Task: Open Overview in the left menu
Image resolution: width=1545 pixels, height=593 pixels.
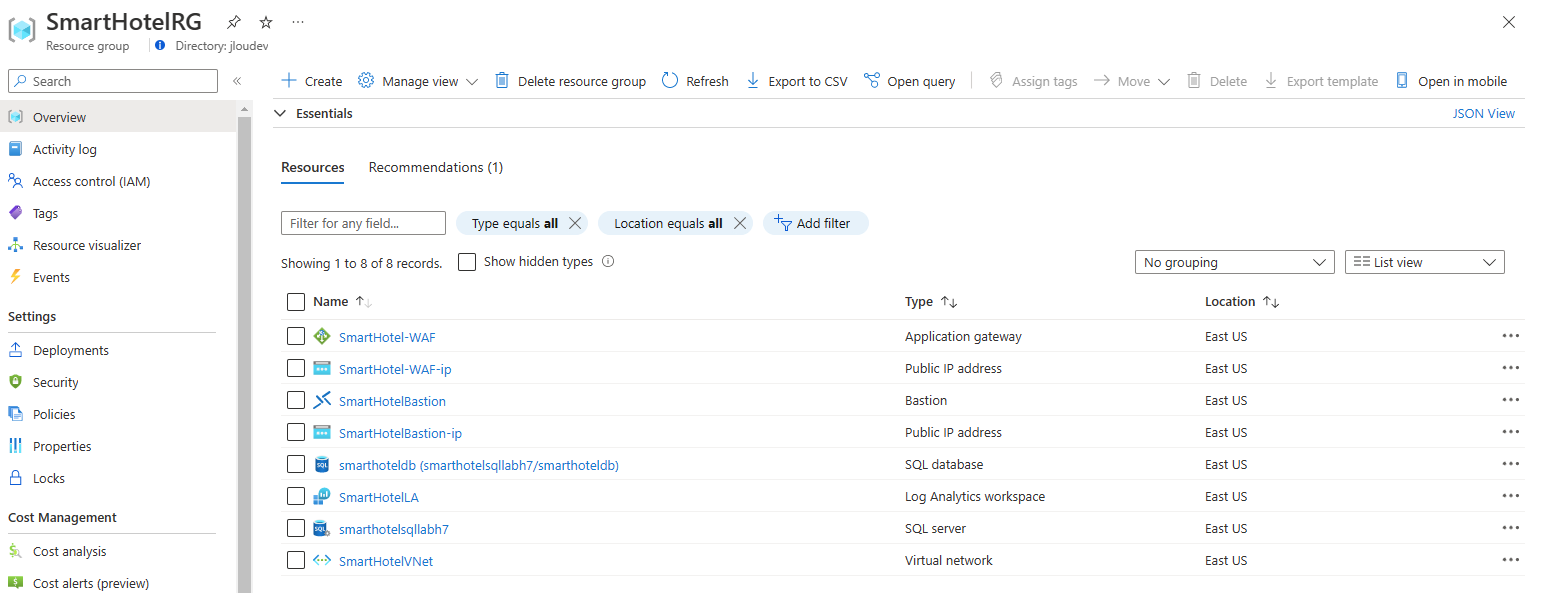Action: 119,117
